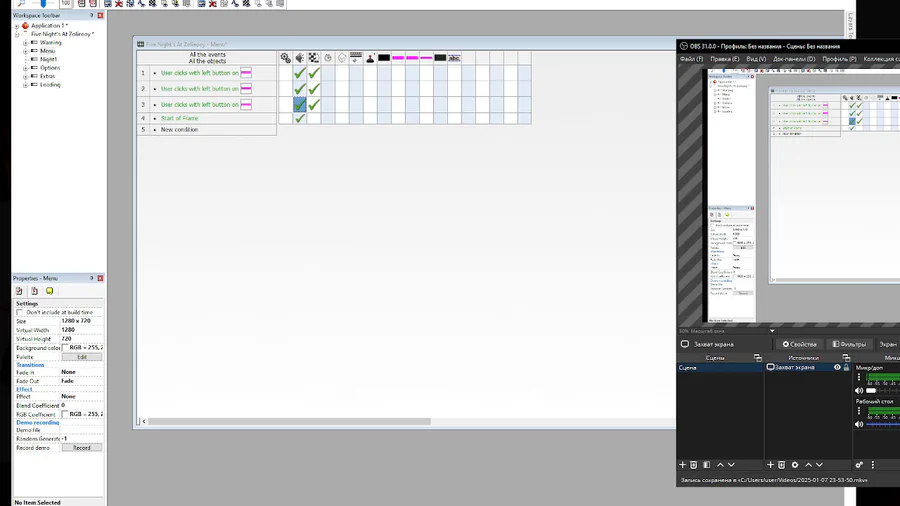This screenshot has width=900, height=506.
Task: Click sound action checkmark in event 1
Action: pyautogui.click(x=300, y=73)
